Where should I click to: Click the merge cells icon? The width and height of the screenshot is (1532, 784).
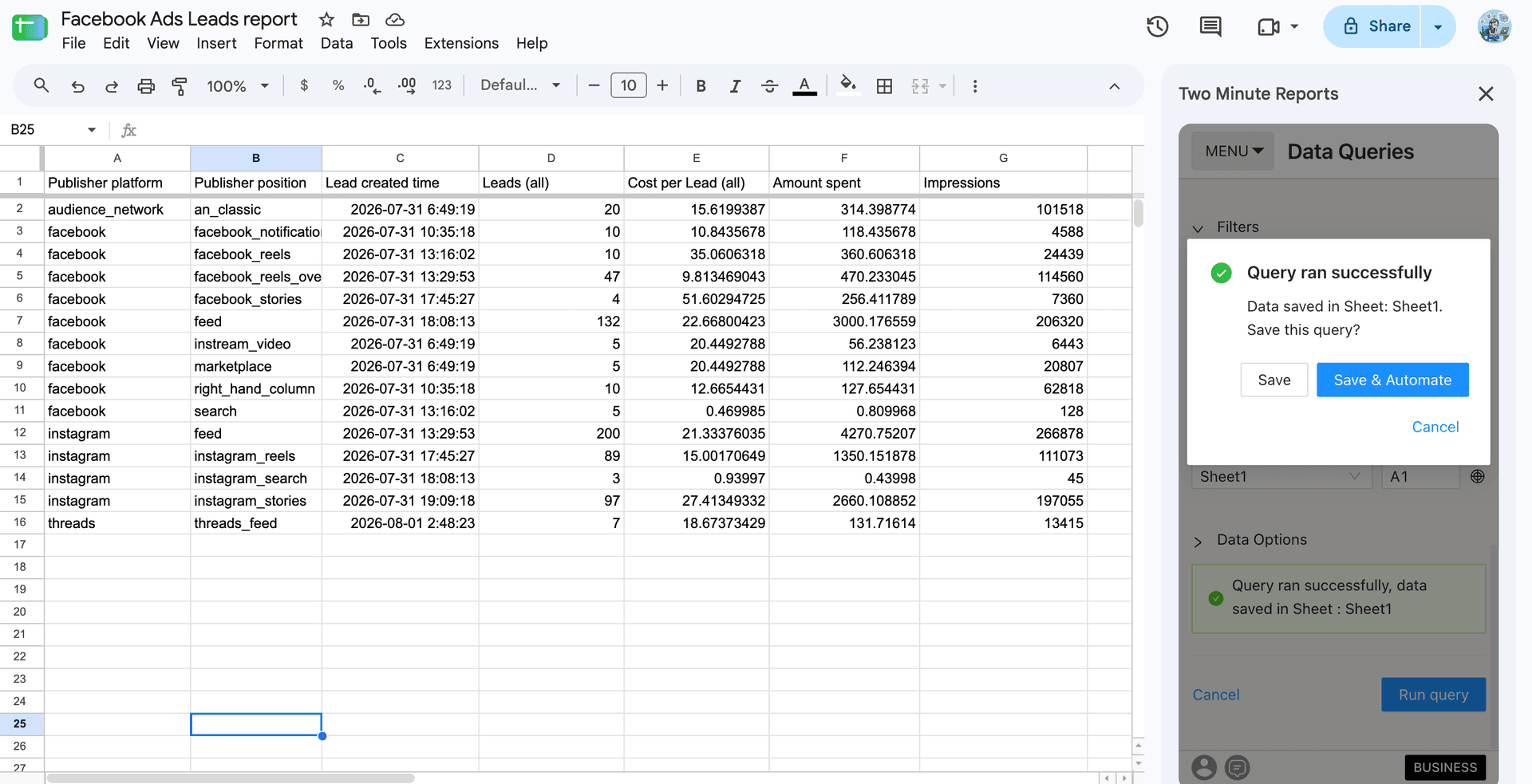pyautogui.click(x=920, y=86)
